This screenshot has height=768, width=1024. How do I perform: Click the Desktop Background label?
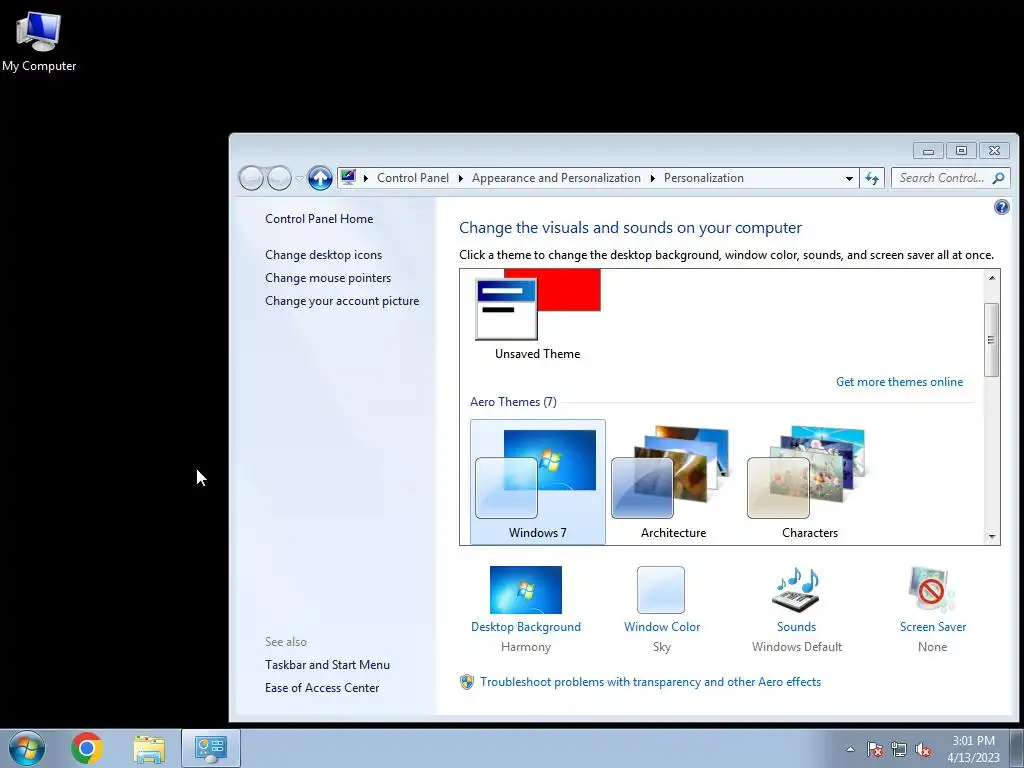point(526,627)
